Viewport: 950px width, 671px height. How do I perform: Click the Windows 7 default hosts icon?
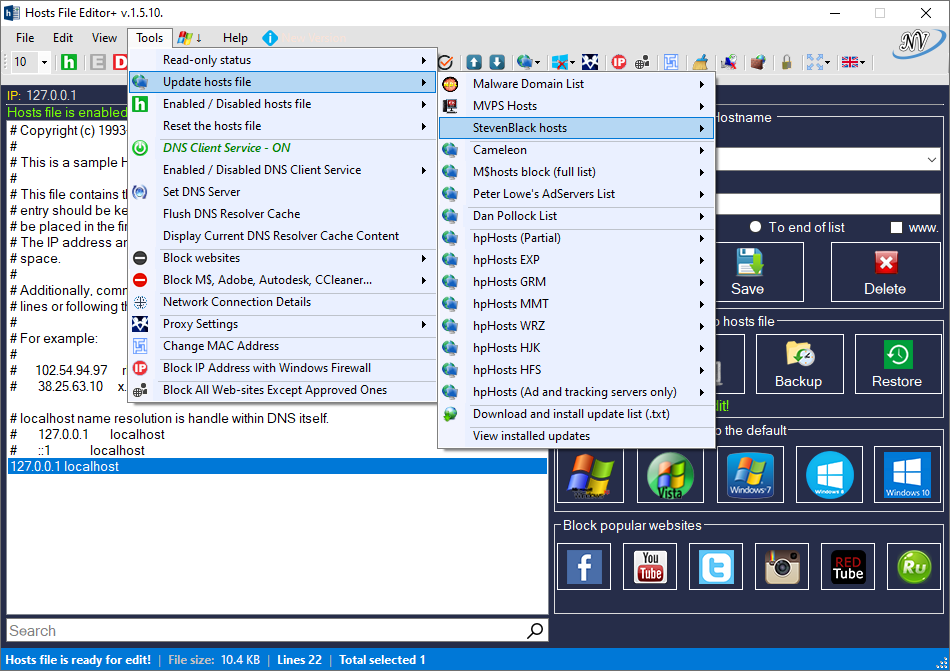[x=751, y=474]
